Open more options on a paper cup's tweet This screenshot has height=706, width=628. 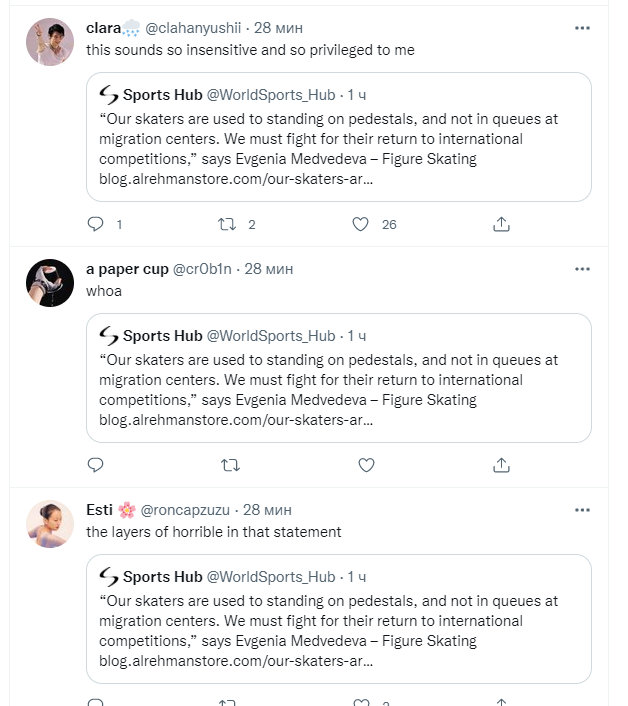pos(582,269)
